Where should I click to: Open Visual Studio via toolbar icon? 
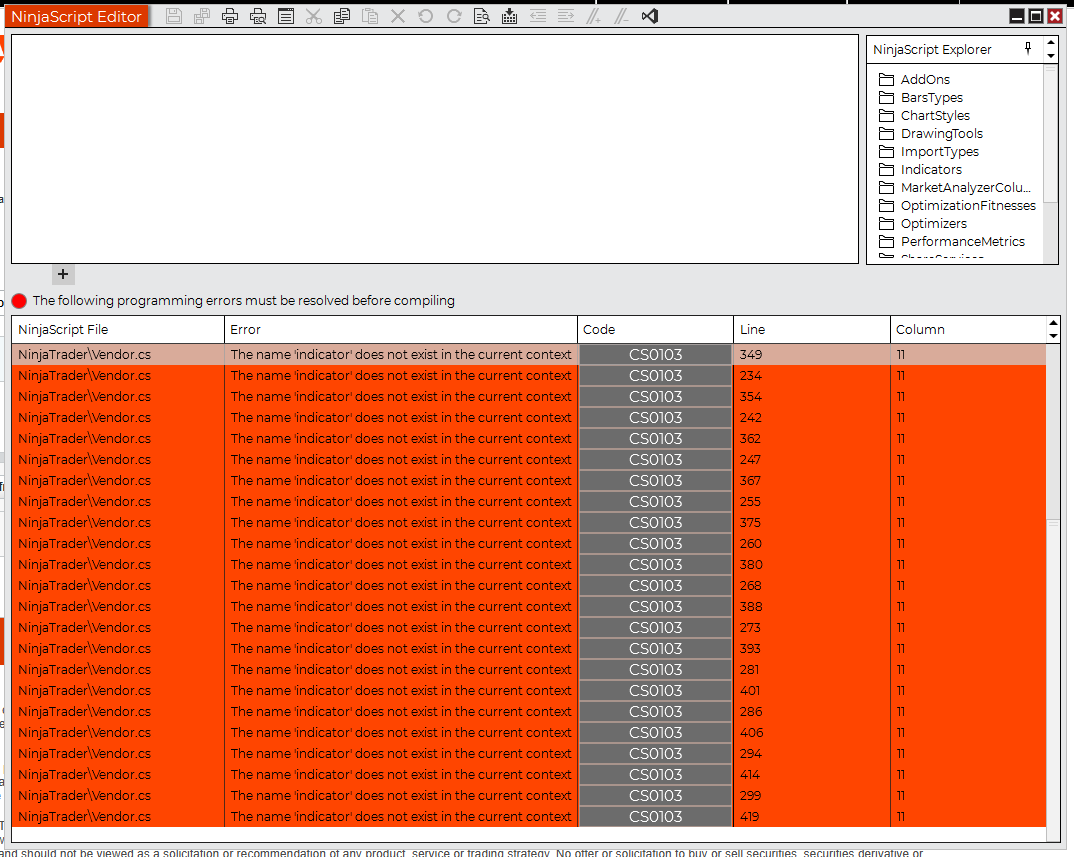click(649, 16)
